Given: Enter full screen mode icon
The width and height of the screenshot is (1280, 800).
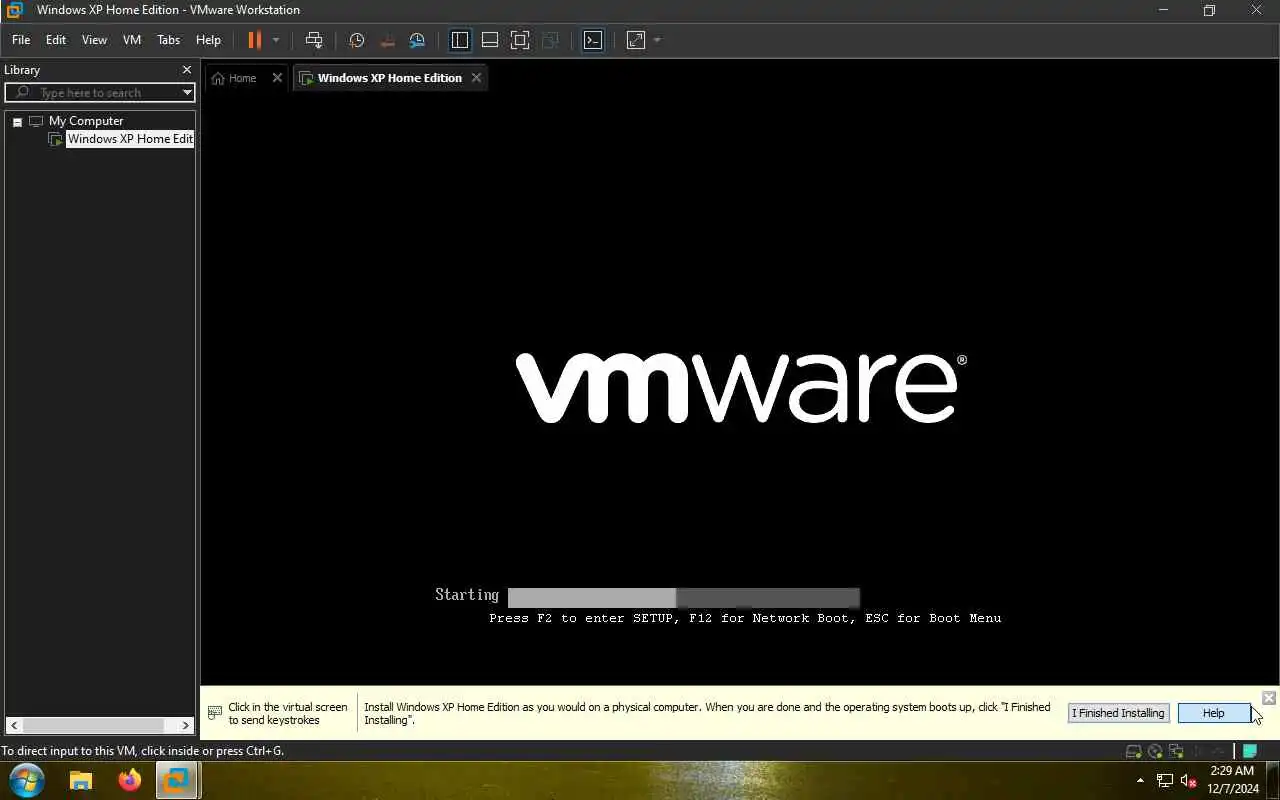Looking at the screenshot, I should pos(520,40).
